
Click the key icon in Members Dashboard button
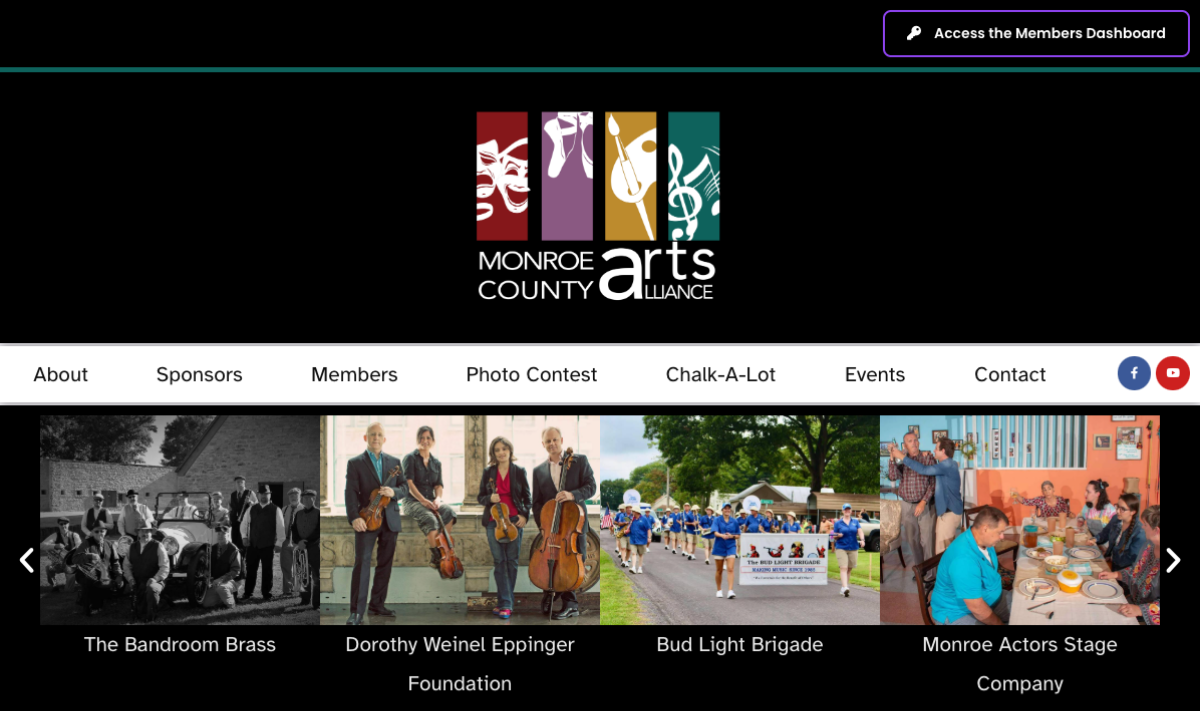[x=914, y=33]
